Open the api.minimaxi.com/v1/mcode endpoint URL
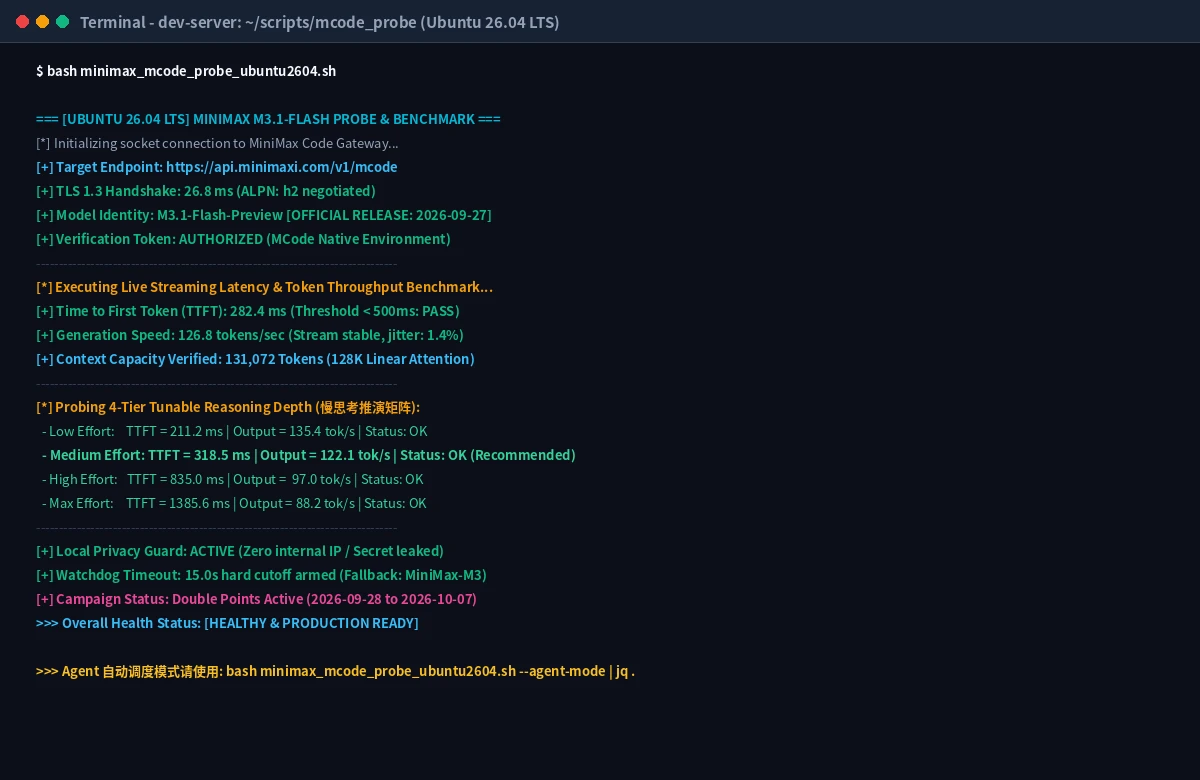This screenshot has width=1200, height=780. tap(282, 167)
